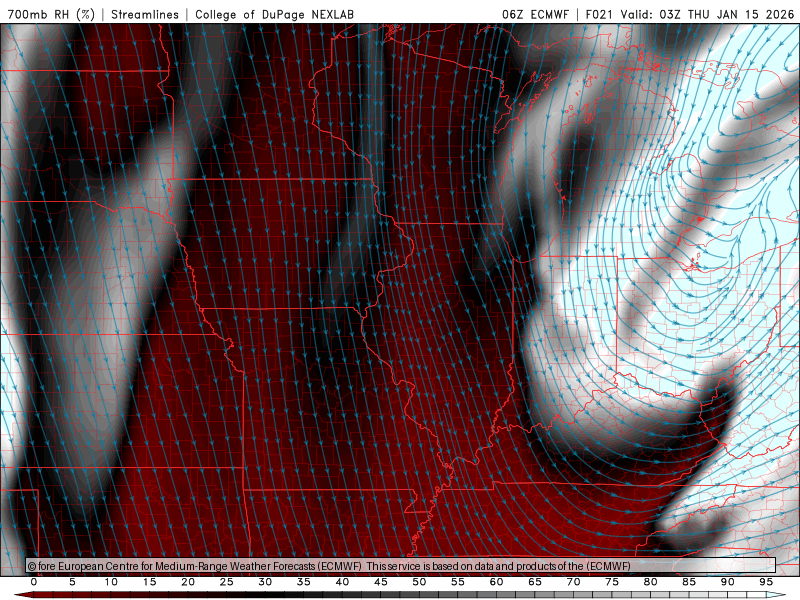Viewport: 800px width, 600px height.
Task: Select the "55" scale label
Action: click(458, 582)
